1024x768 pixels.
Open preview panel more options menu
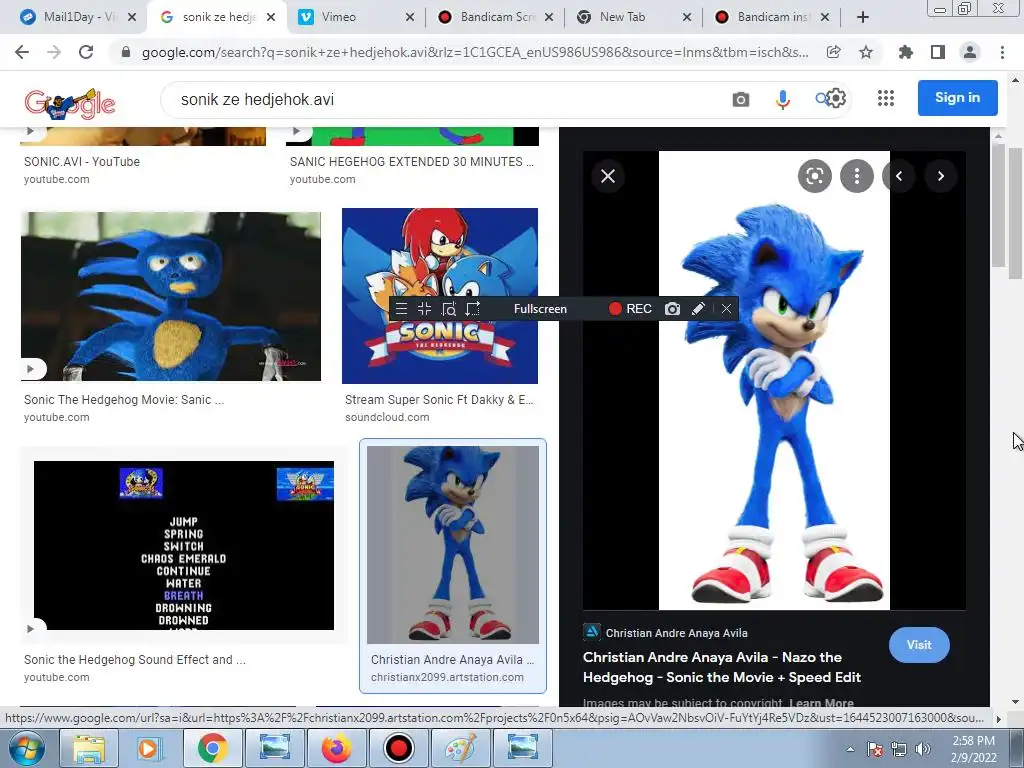(x=857, y=176)
